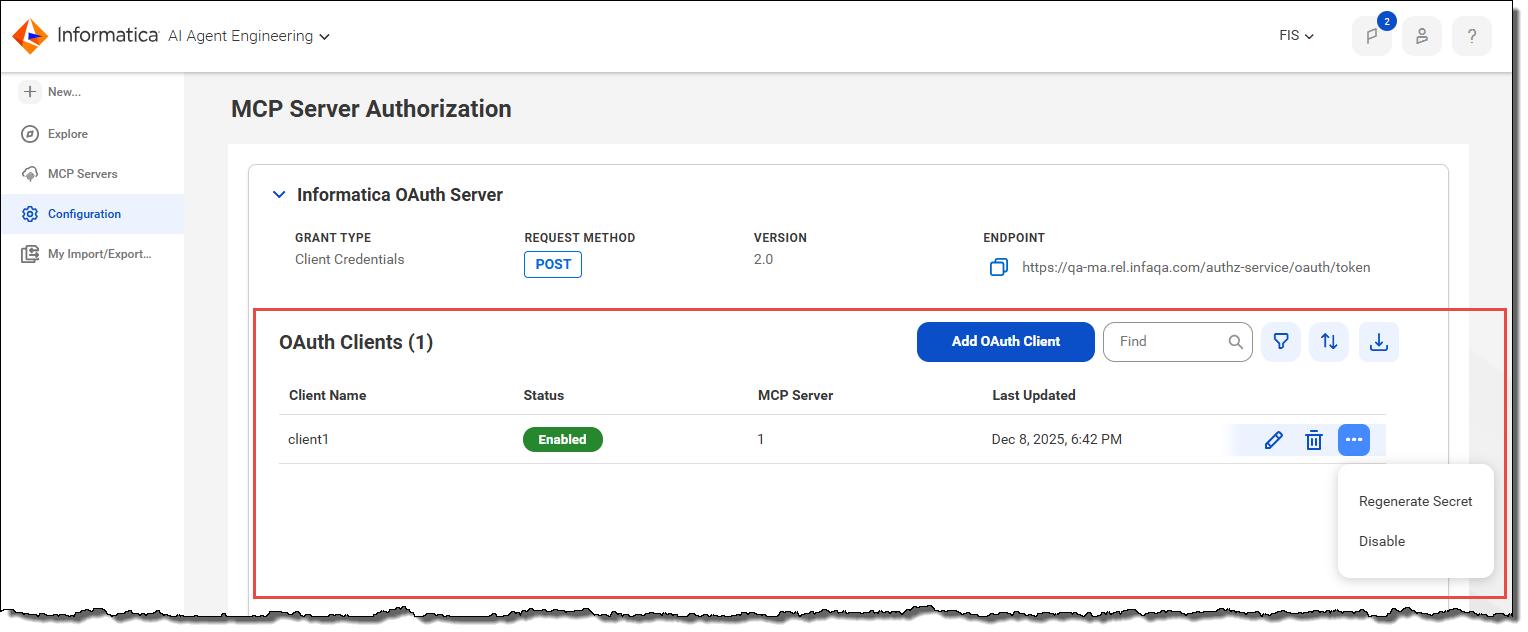Click the POST request method badge
The image size is (1528, 632).
point(553,265)
